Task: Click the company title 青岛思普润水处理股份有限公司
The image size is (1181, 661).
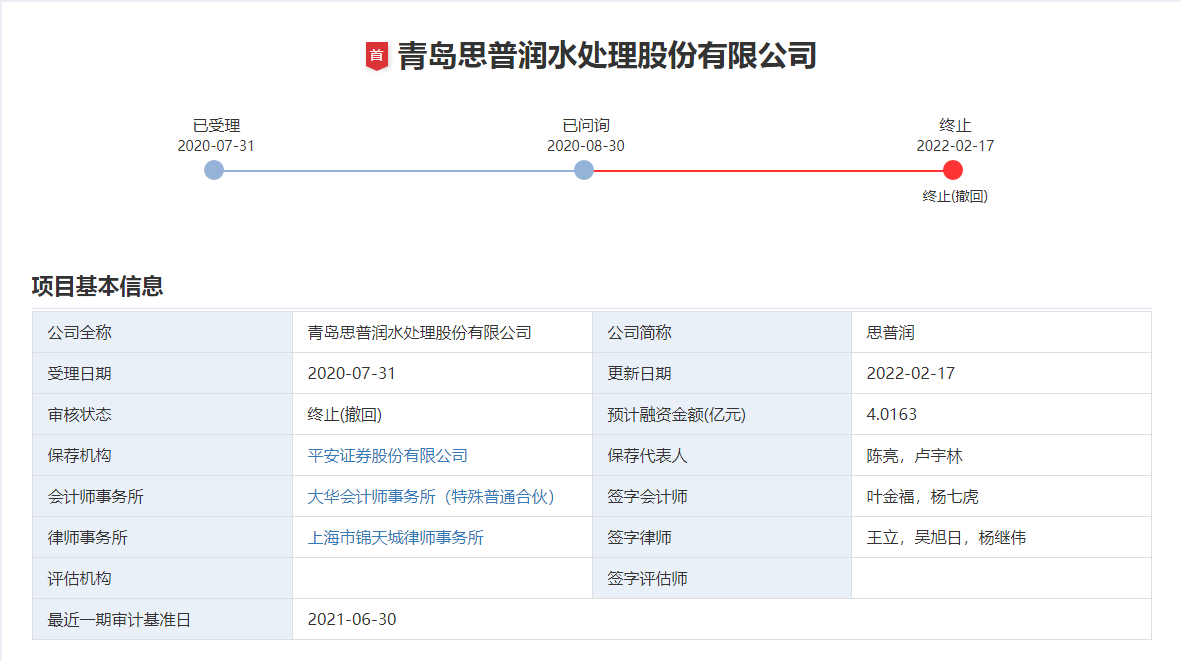Action: pyautogui.click(x=607, y=55)
